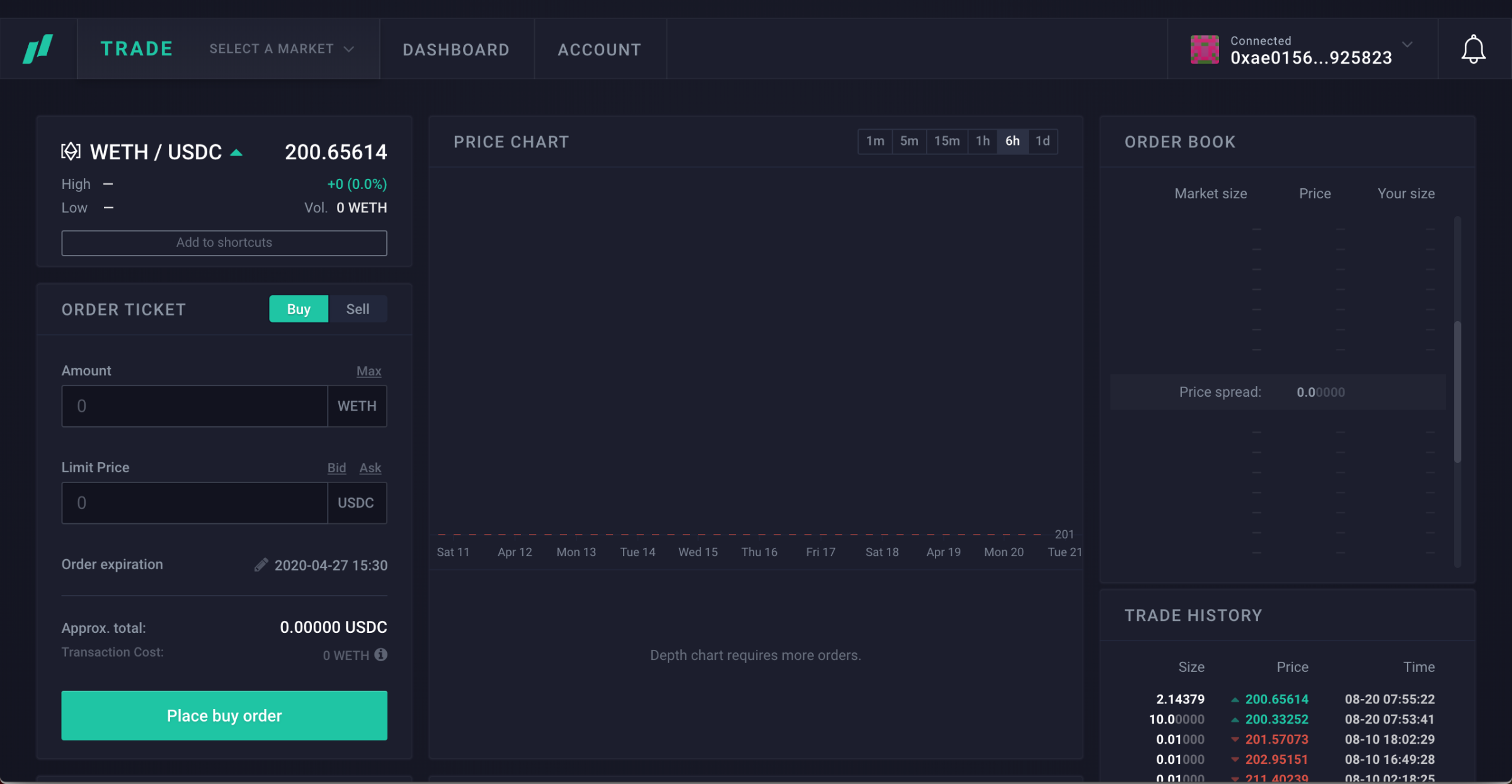1512x784 pixels.
Task: Click the Ethereum market icon beside WETH/USDC
Action: [x=71, y=151]
